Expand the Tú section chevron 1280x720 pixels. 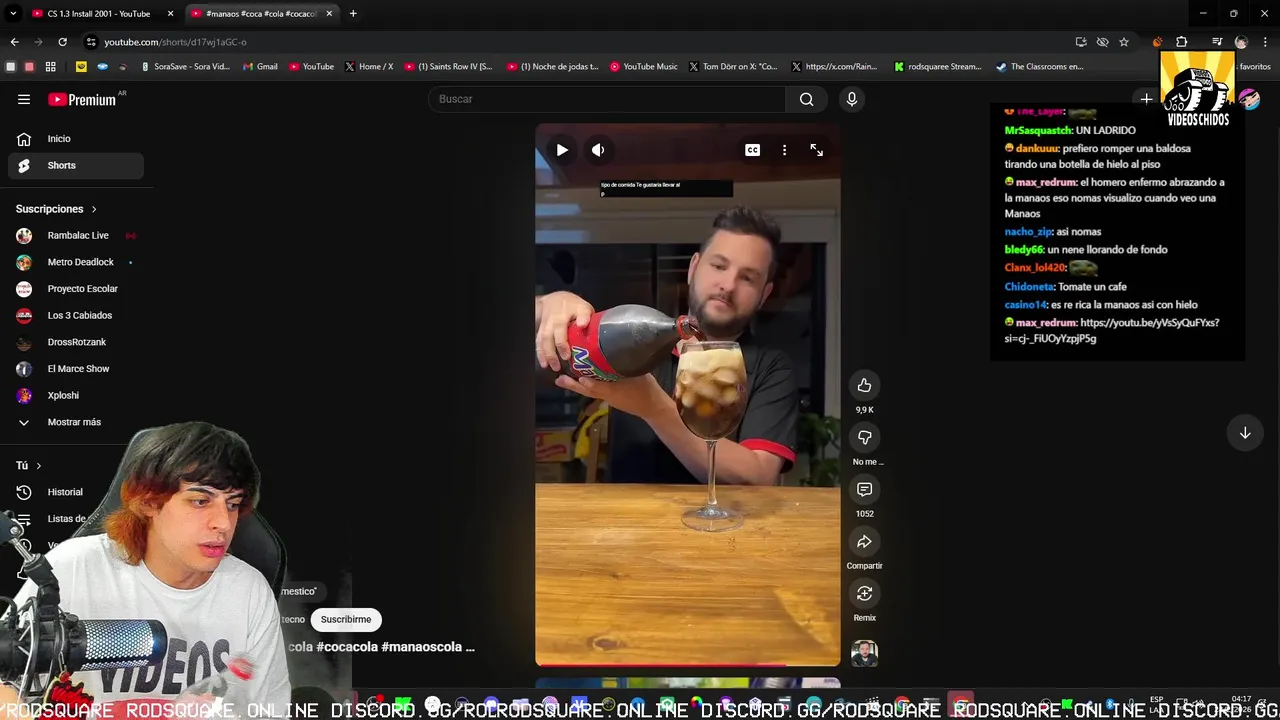(38, 466)
